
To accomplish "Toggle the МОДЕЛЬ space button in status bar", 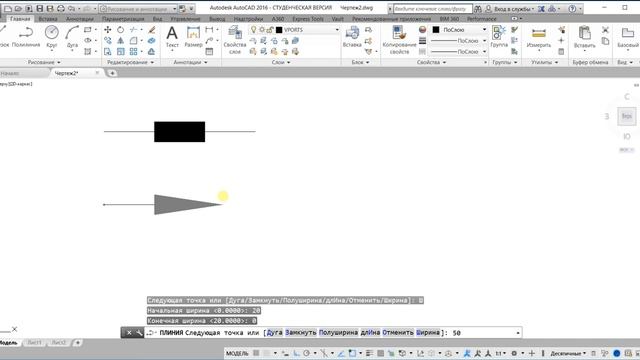I will (237, 353).
